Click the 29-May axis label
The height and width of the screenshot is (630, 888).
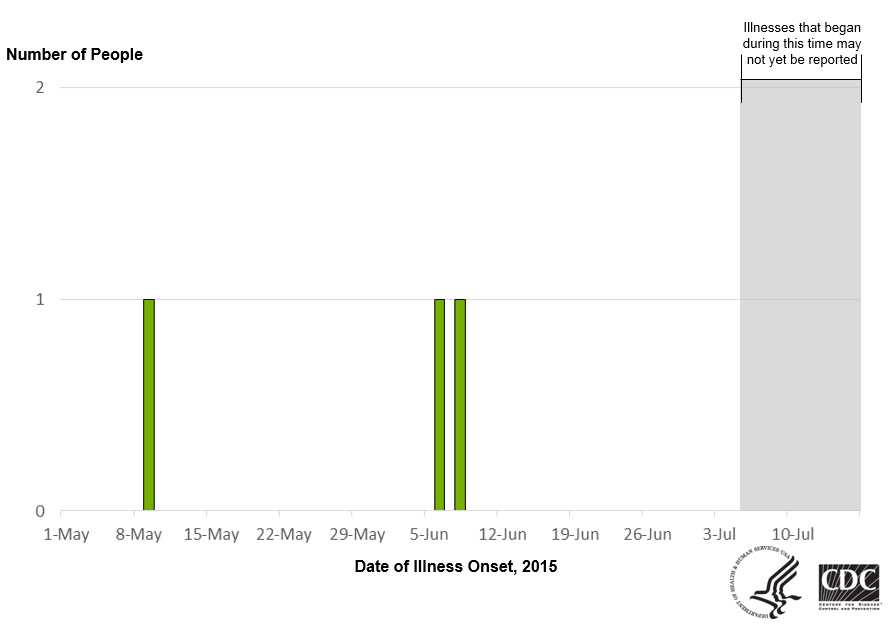click(356, 534)
